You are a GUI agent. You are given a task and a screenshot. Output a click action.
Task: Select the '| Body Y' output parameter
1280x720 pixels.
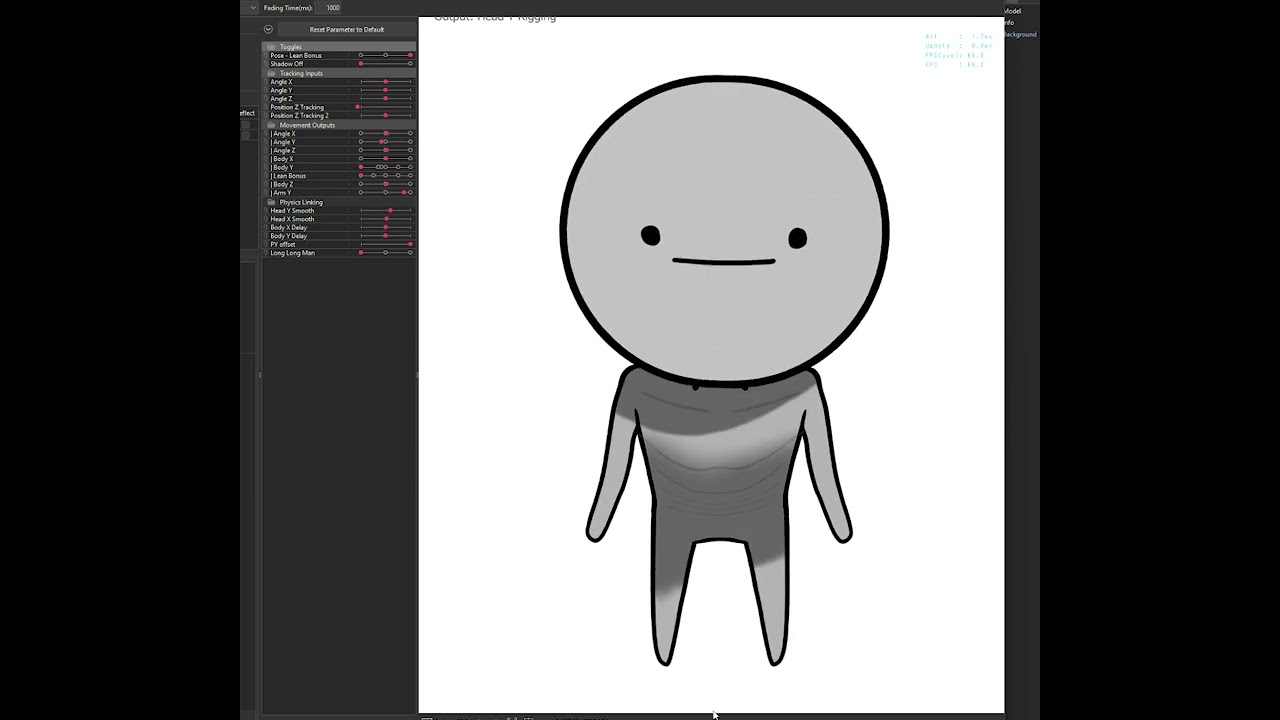point(282,167)
